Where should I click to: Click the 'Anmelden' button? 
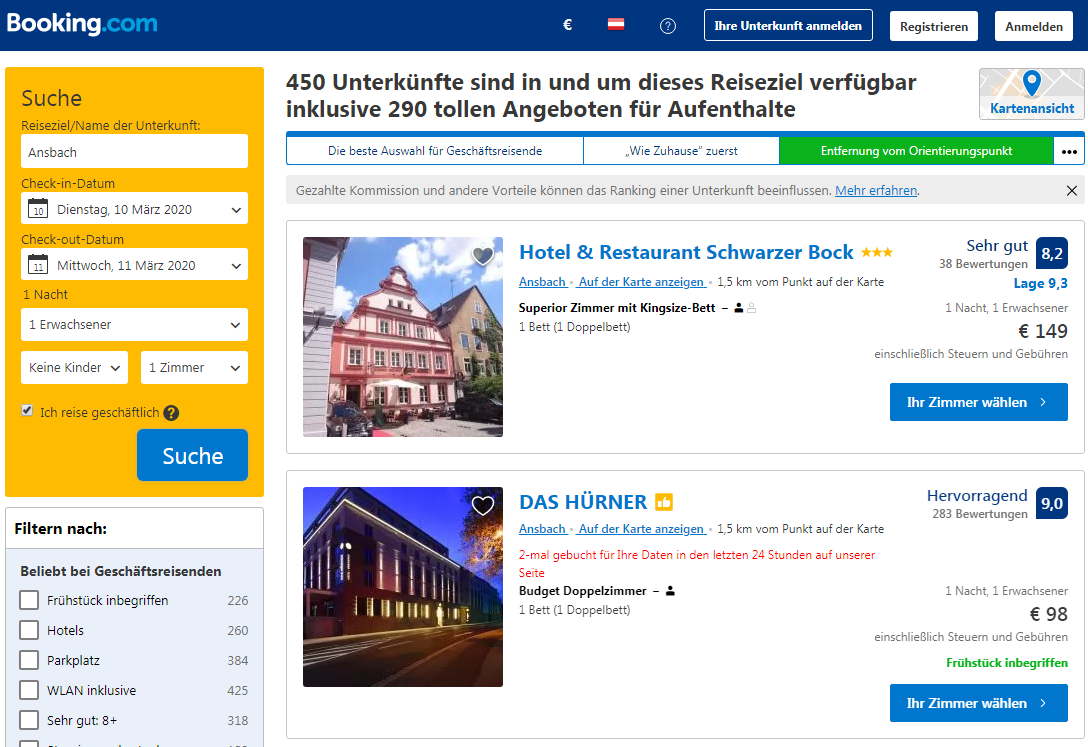(1034, 26)
